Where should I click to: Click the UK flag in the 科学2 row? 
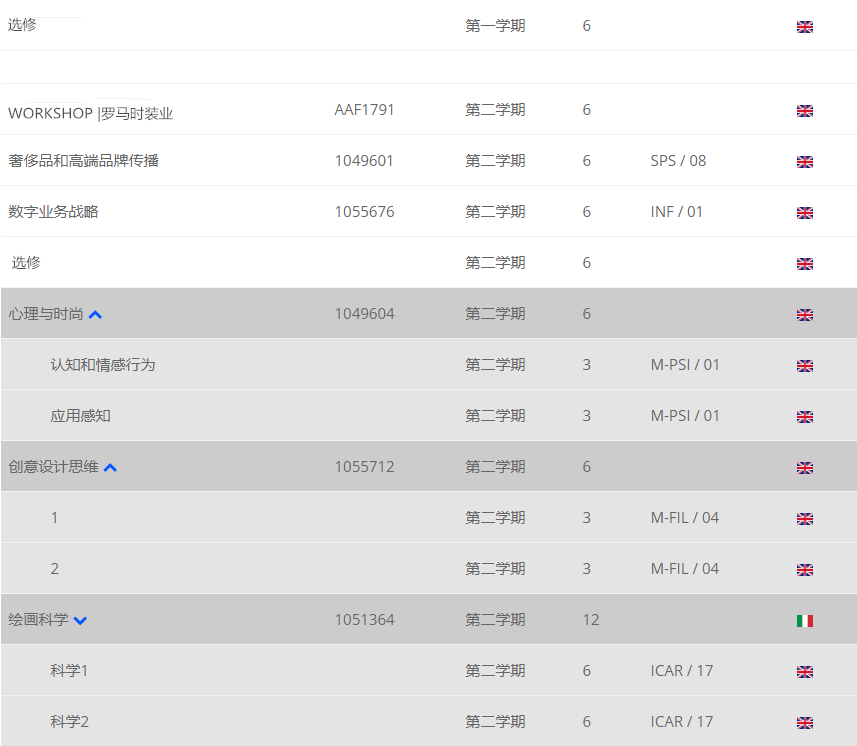coord(804,723)
